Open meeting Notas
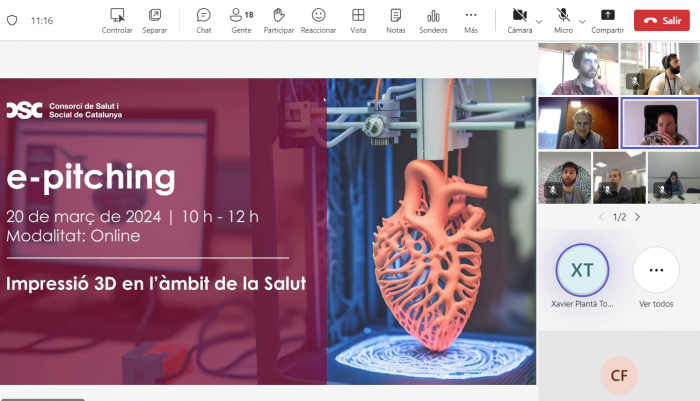This screenshot has height=401, width=700. tap(396, 19)
